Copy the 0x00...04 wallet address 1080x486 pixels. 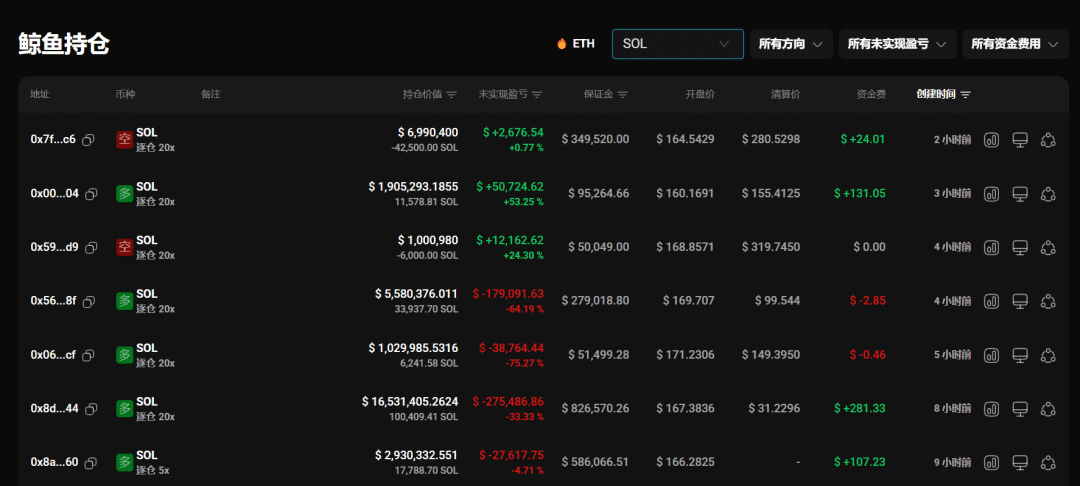[x=91, y=194]
